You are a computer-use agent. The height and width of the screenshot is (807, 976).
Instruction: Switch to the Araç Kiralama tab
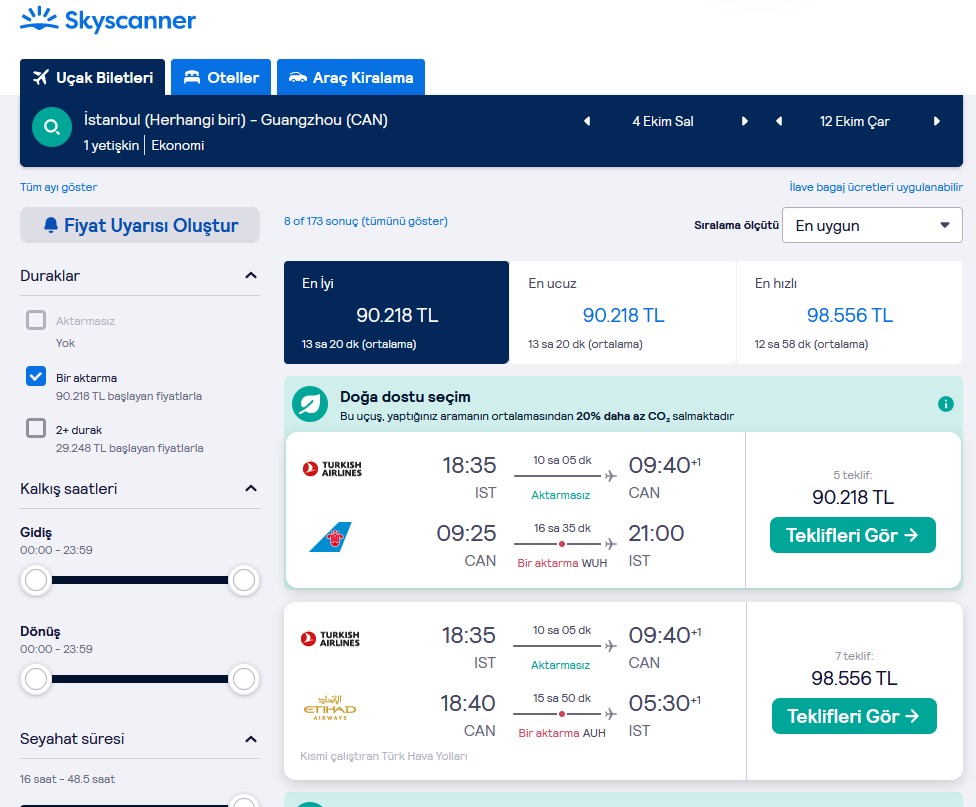pyautogui.click(x=351, y=77)
